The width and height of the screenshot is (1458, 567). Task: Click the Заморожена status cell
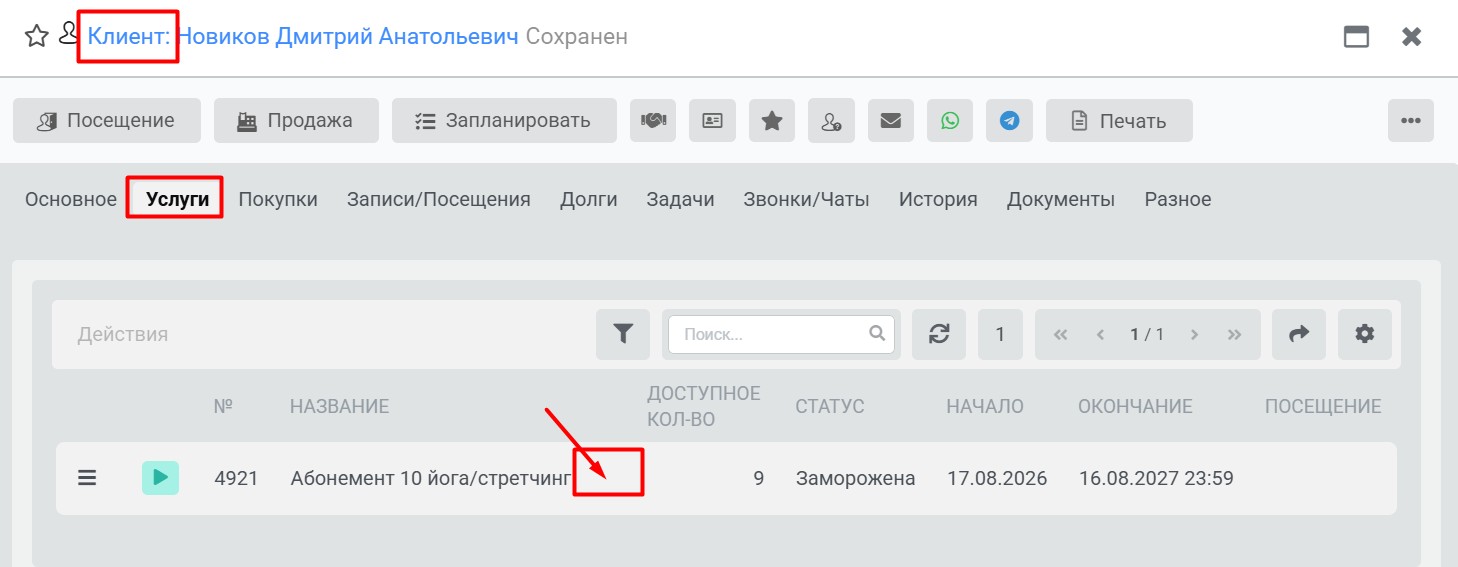856,478
